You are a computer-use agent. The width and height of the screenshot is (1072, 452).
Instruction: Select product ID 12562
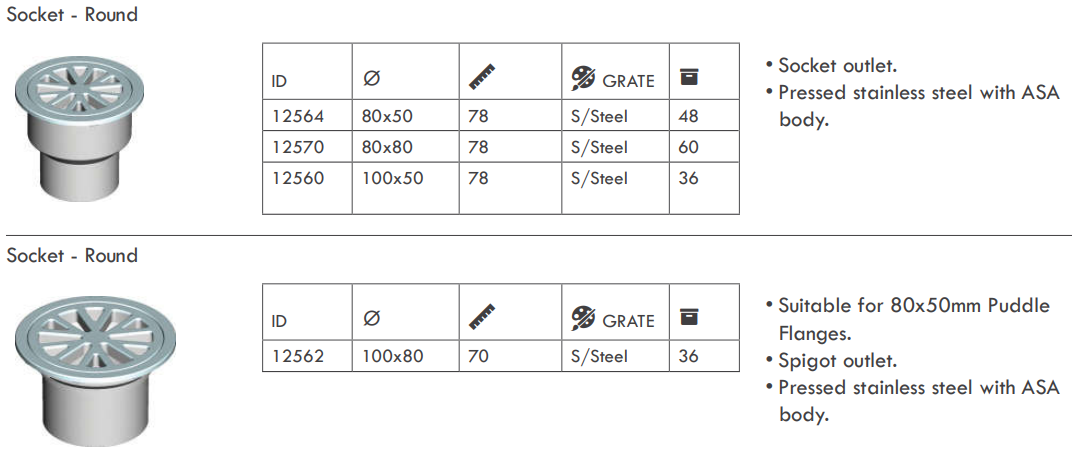click(x=298, y=356)
